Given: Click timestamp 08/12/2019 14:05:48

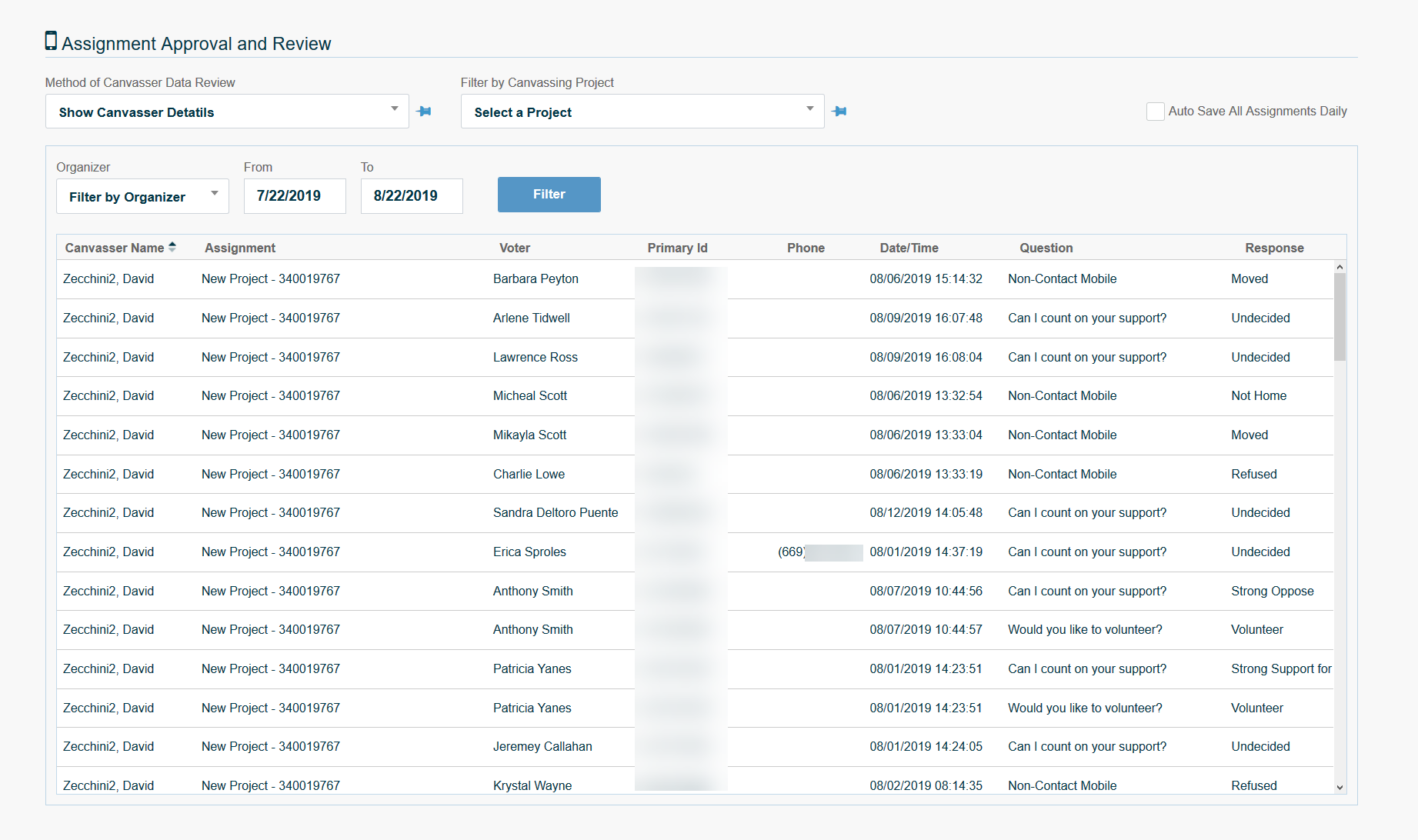Looking at the screenshot, I should pyautogui.click(x=926, y=512).
